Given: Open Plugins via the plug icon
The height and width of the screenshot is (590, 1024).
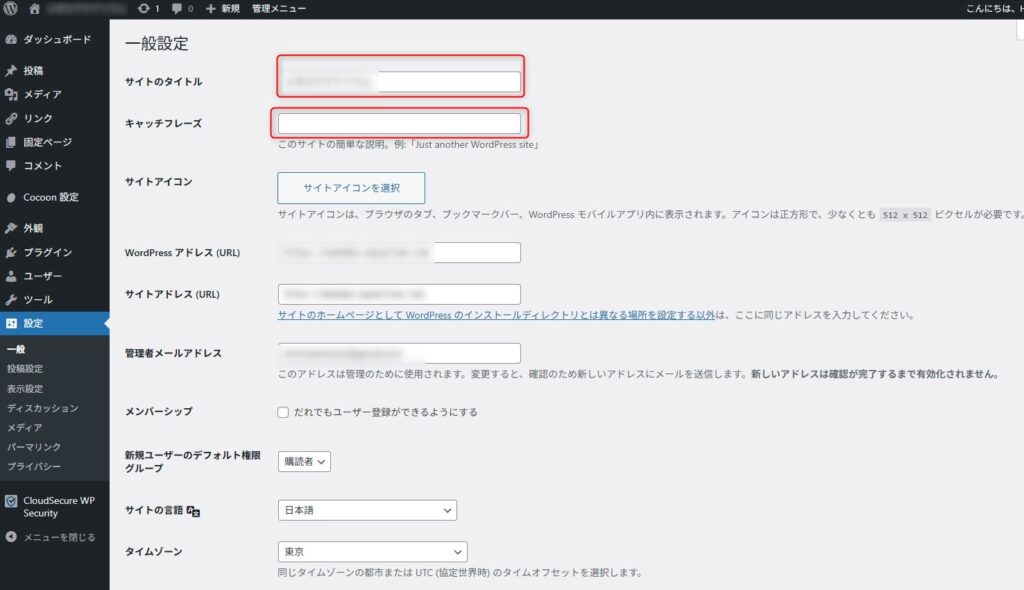Looking at the screenshot, I should coord(10,253).
